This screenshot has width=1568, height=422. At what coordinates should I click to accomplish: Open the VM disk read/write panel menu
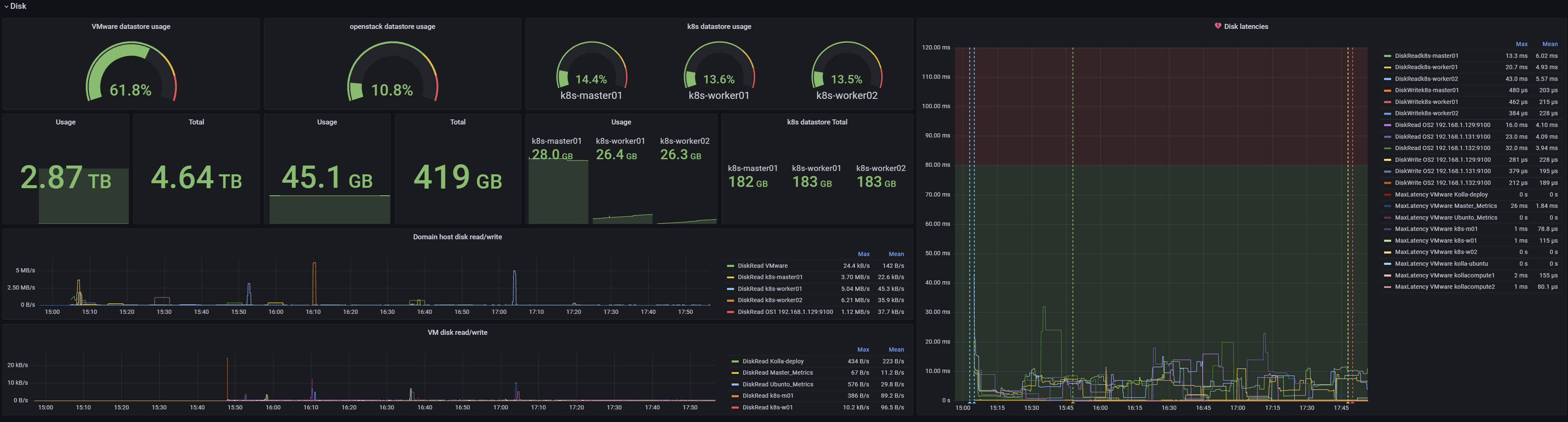457,332
